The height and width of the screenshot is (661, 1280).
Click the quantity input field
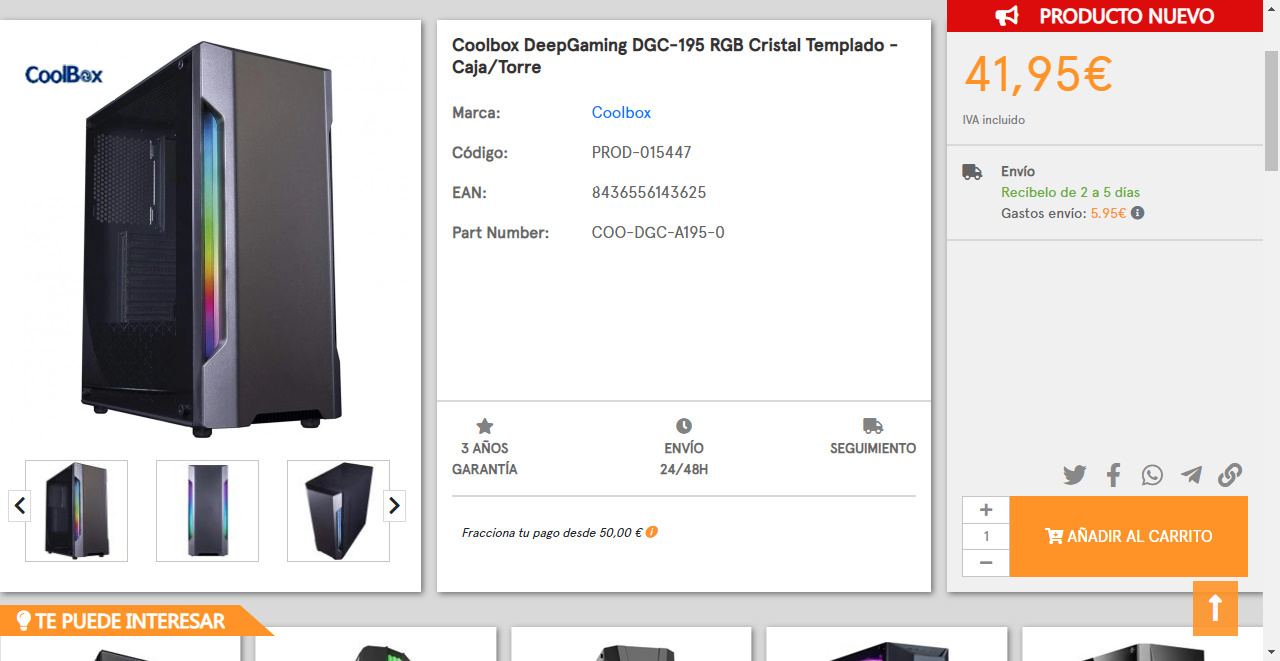(986, 537)
